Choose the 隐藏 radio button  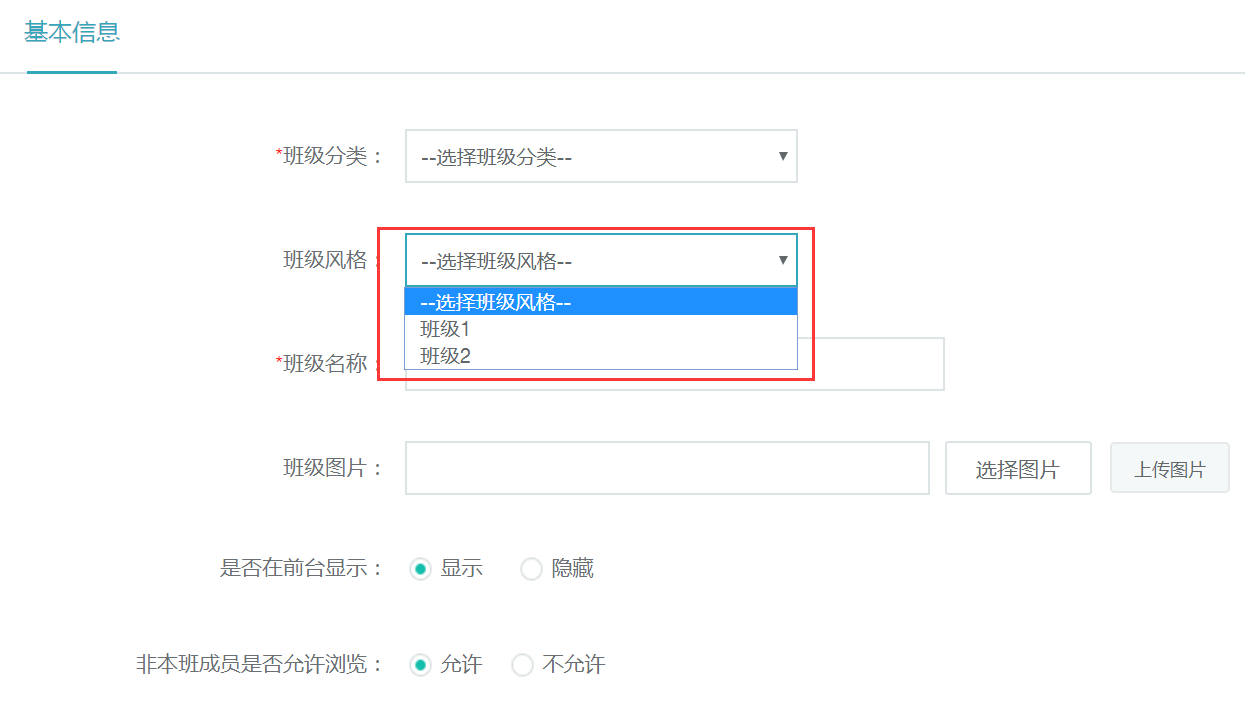tap(530, 568)
